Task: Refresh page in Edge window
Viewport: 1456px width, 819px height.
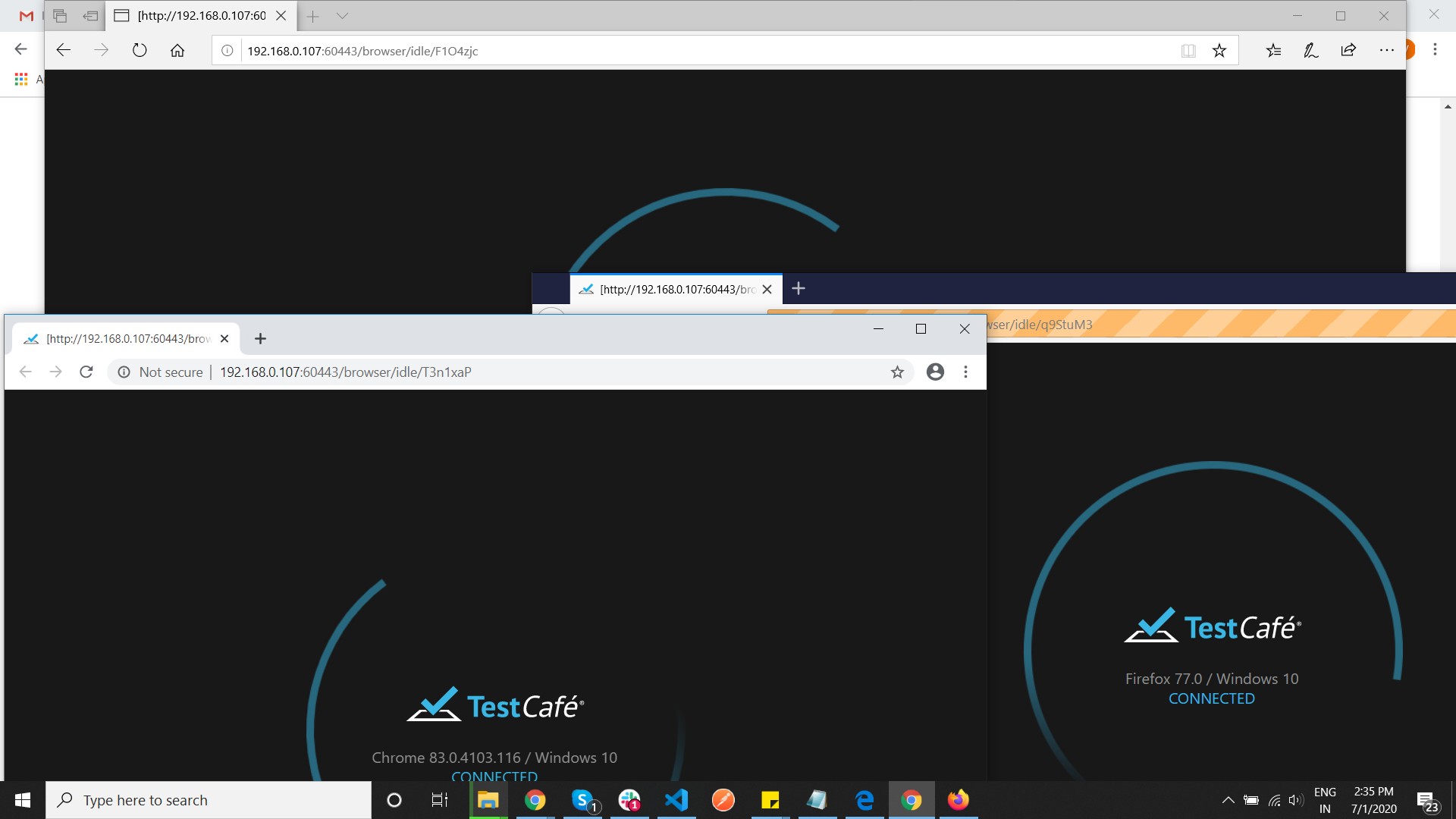Action: pyautogui.click(x=140, y=51)
